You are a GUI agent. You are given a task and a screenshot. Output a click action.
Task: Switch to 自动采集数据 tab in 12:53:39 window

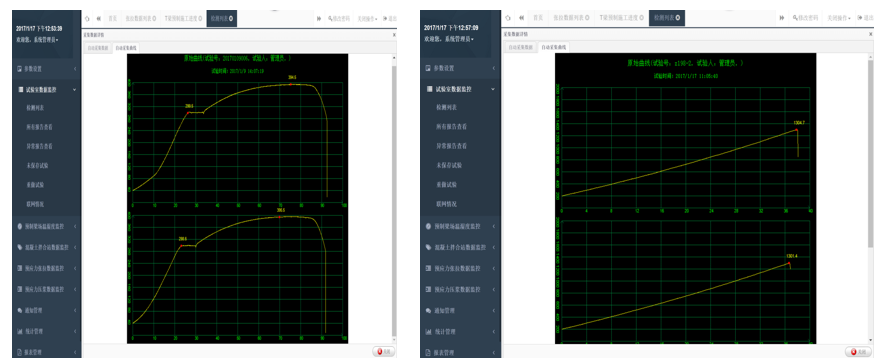click(x=97, y=48)
